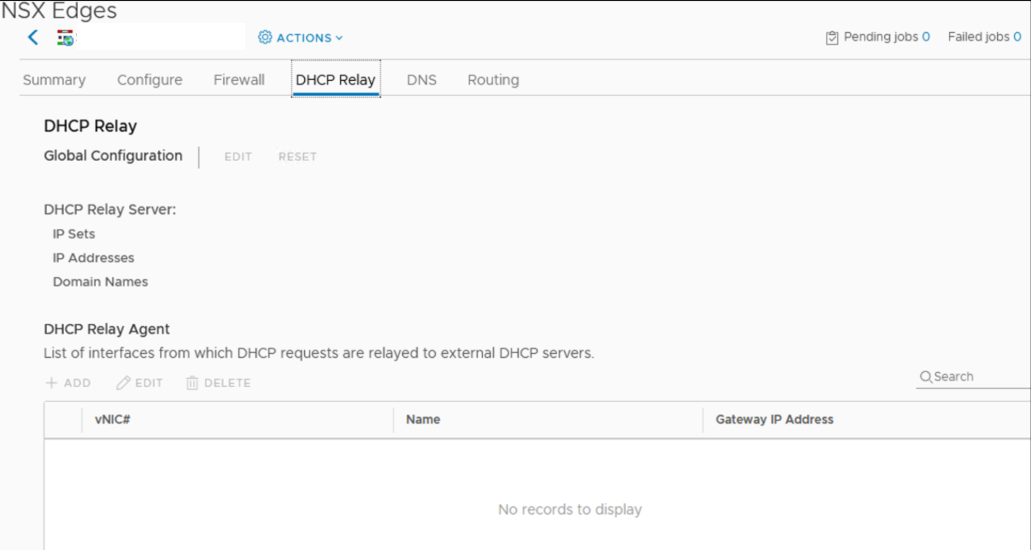
Task: Open the Failed jobs 0 count
Action: click(x=1017, y=37)
